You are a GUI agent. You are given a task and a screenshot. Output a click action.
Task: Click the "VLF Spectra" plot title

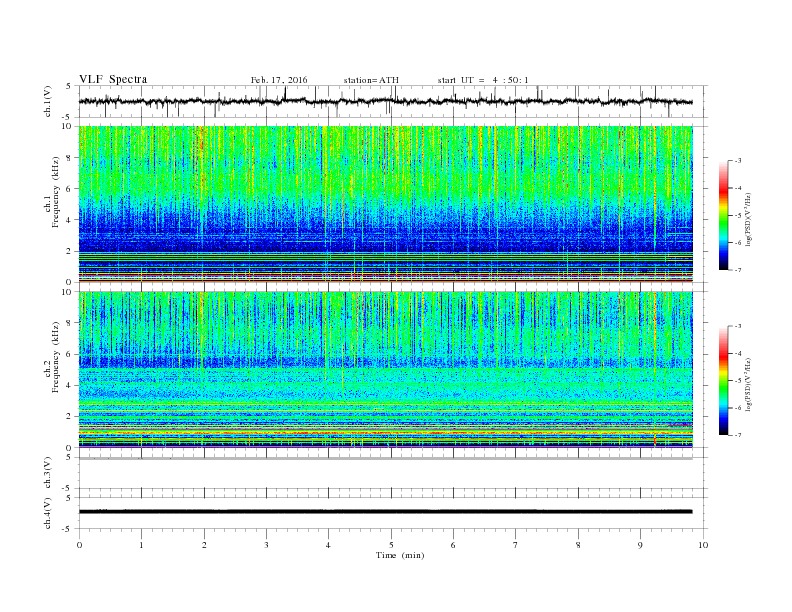click(x=113, y=79)
